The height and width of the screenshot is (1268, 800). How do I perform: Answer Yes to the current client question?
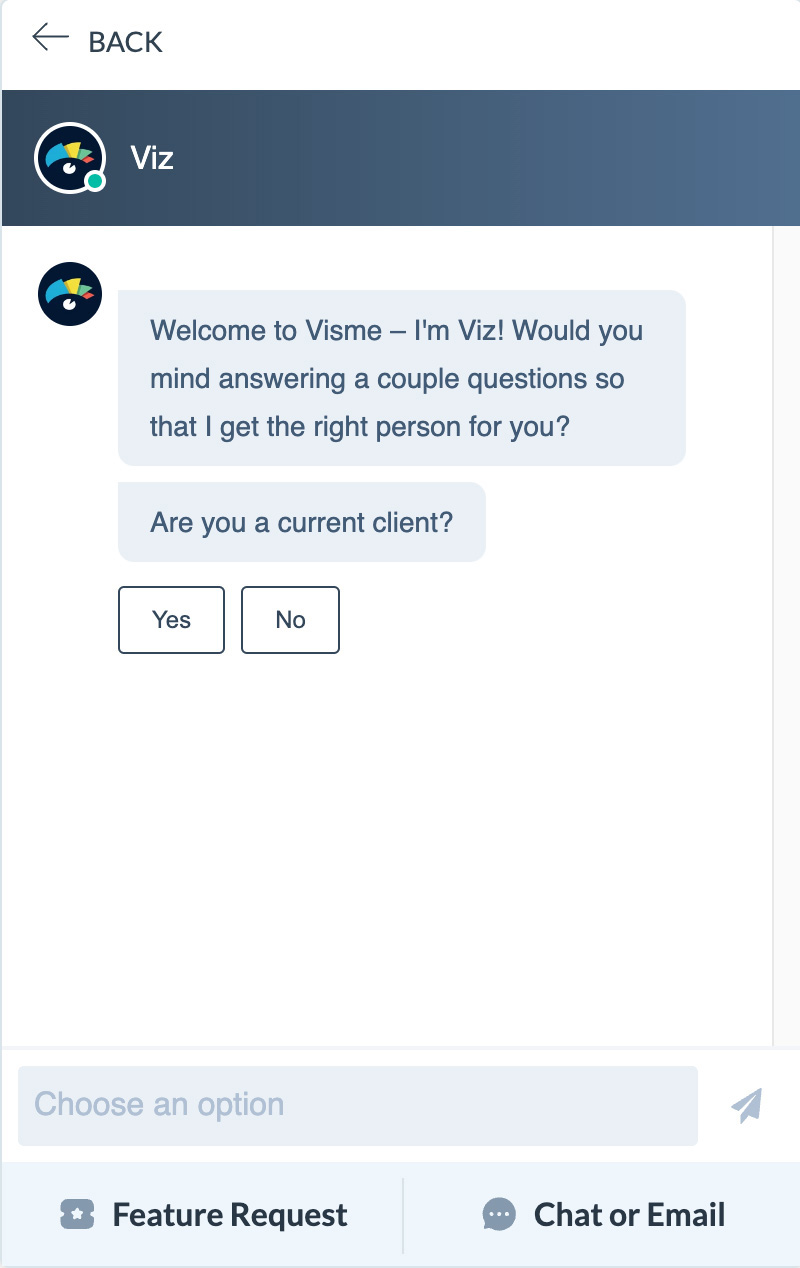coord(170,620)
